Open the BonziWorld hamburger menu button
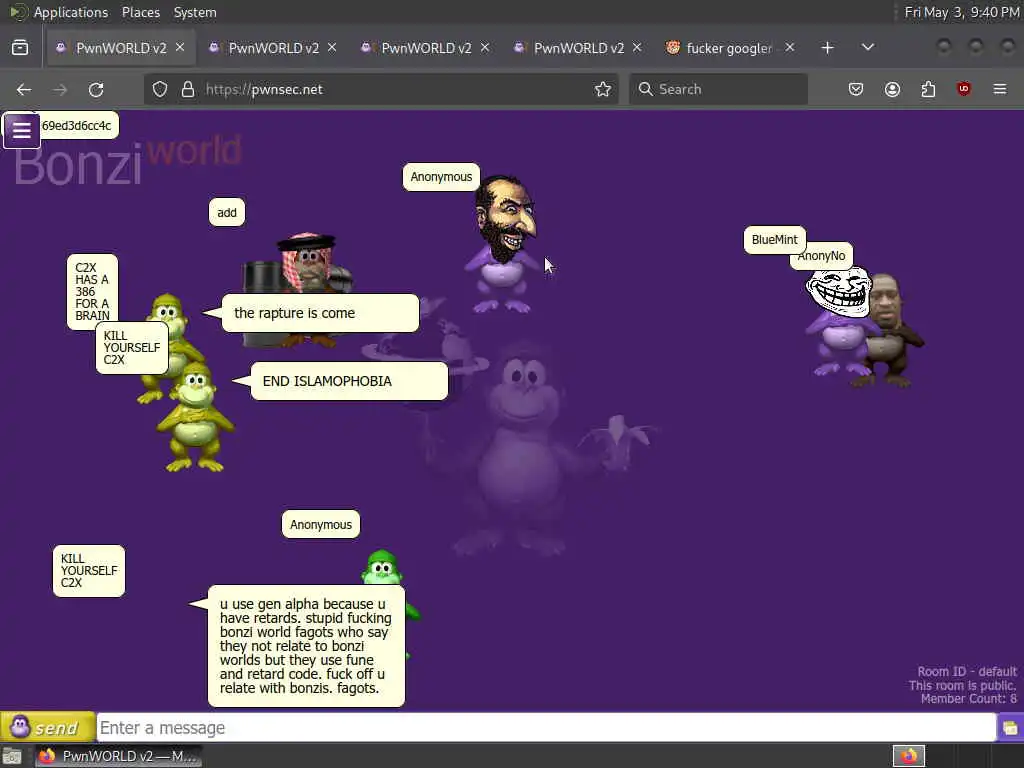The width and height of the screenshot is (1024, 768). point(22,130)
